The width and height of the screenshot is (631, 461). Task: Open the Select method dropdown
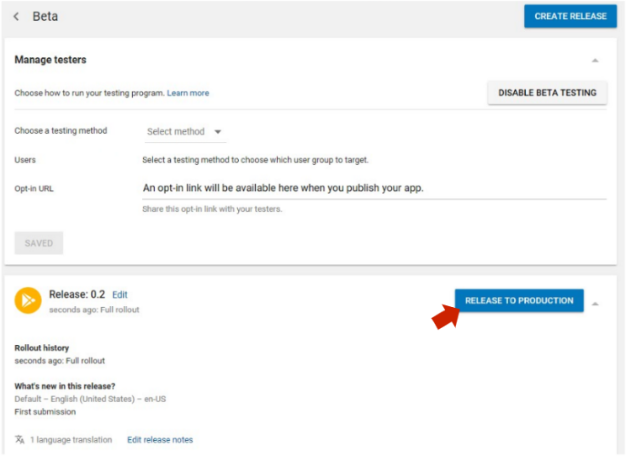(x=185, y=132)
